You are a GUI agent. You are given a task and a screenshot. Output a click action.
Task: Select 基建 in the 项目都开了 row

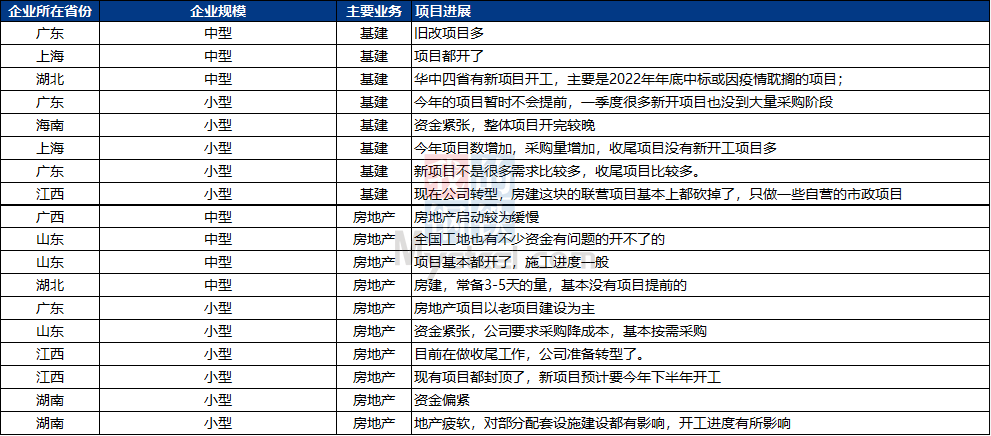click(x=374, y=56)
